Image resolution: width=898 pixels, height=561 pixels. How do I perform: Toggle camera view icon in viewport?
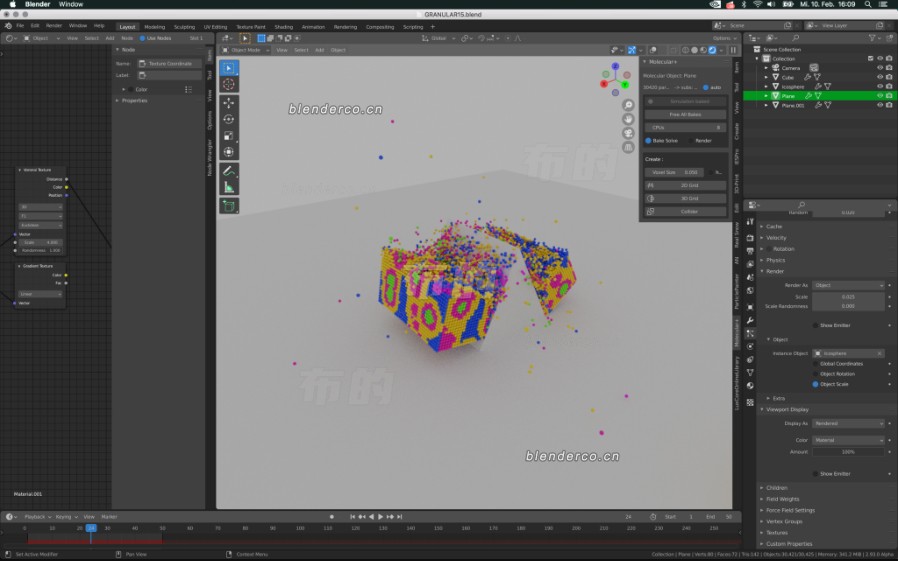point(628,133)
